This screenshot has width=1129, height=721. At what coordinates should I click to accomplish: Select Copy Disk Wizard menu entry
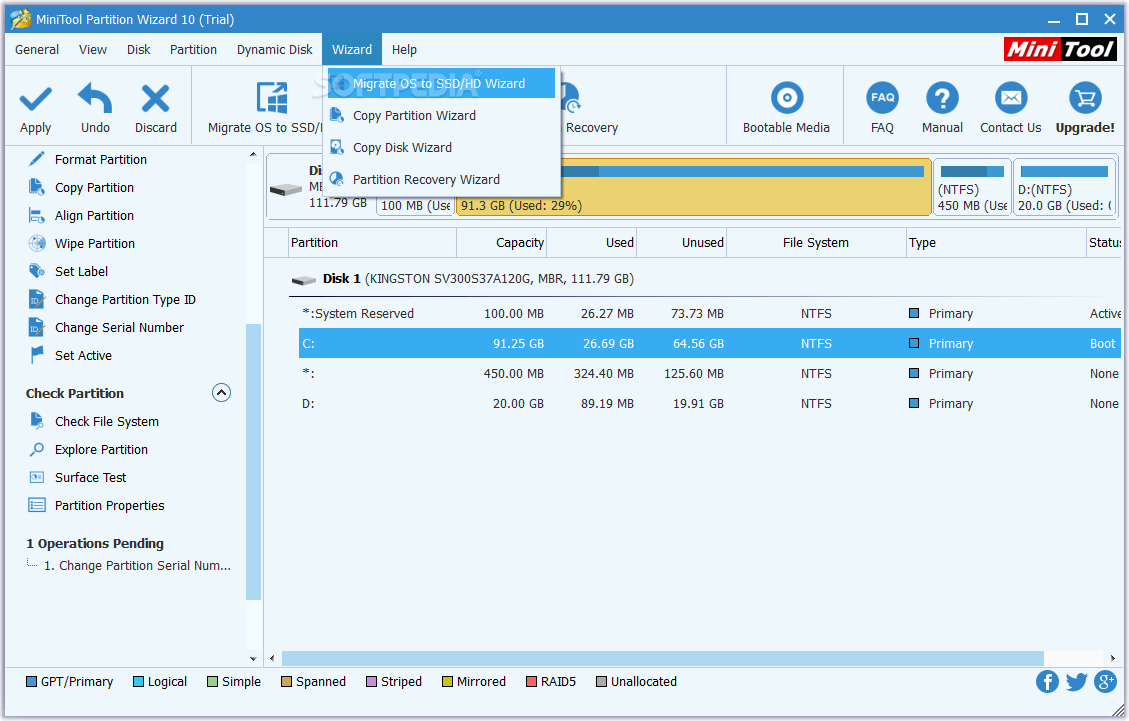pos(441,148)
